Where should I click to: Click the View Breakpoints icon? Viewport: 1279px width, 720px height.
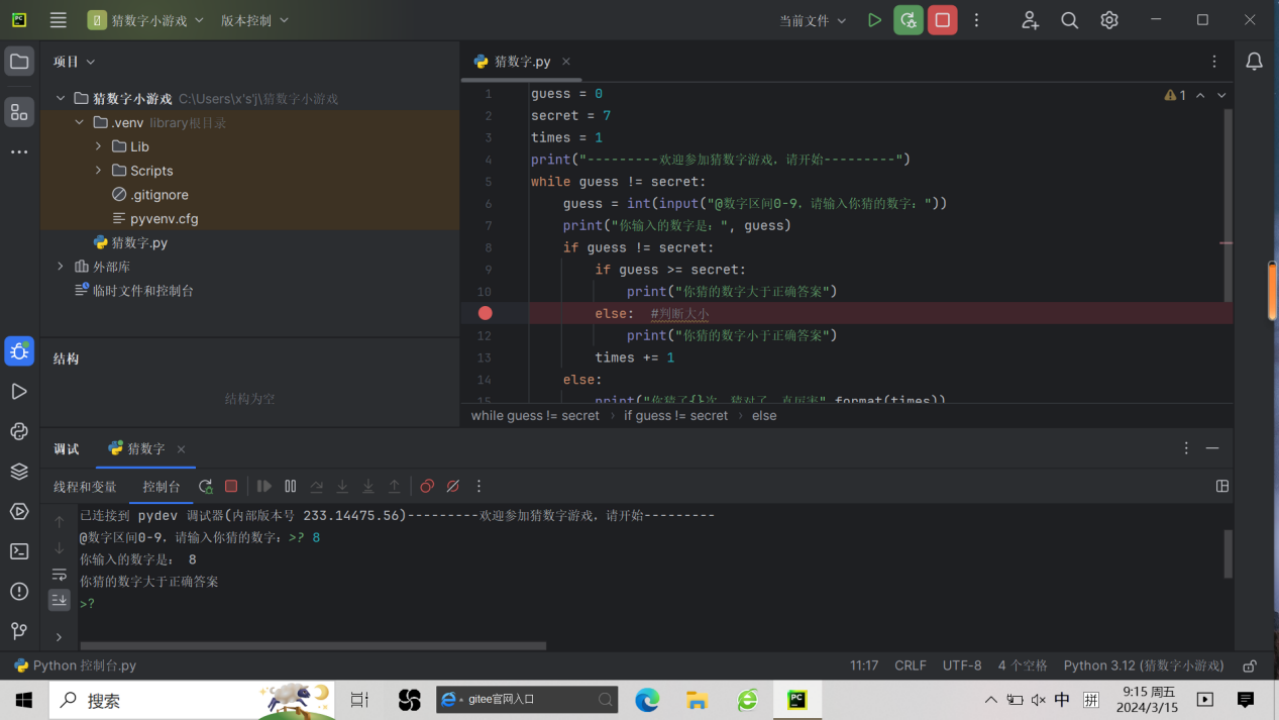point(427,486)
